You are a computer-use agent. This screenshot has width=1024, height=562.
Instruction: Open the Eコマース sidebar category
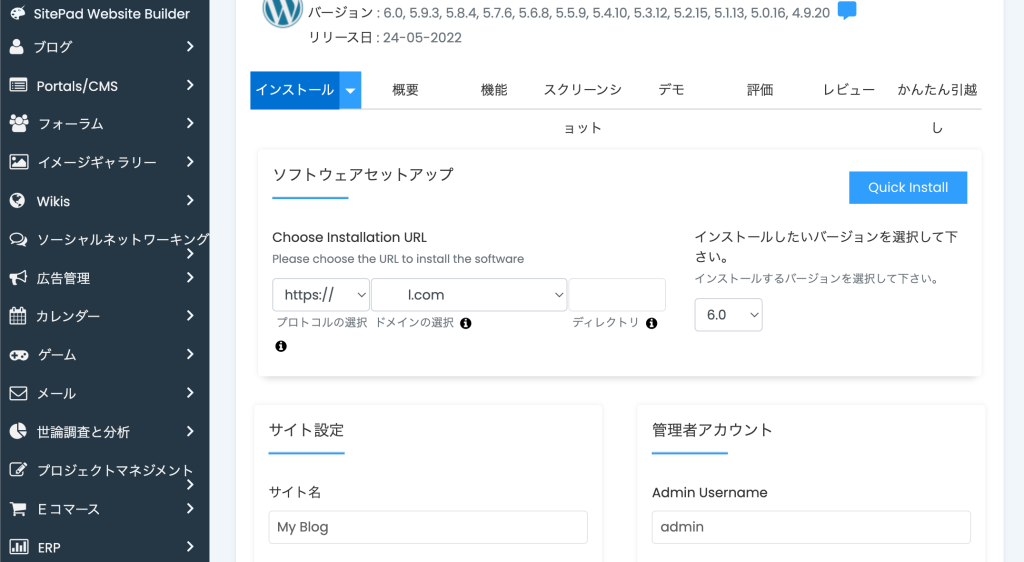coord(104,508)
